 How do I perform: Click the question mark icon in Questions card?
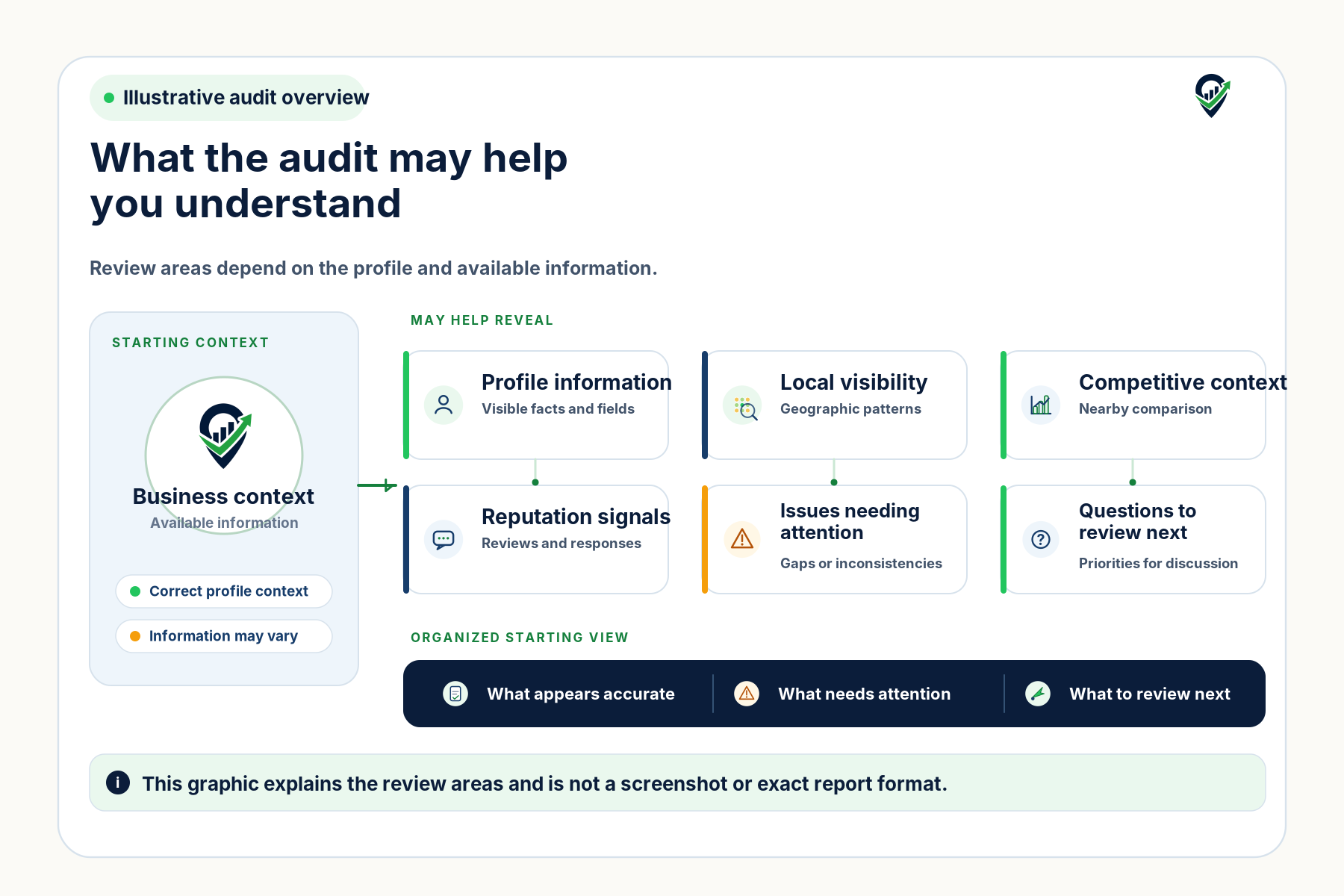(x=1041, y=539)
